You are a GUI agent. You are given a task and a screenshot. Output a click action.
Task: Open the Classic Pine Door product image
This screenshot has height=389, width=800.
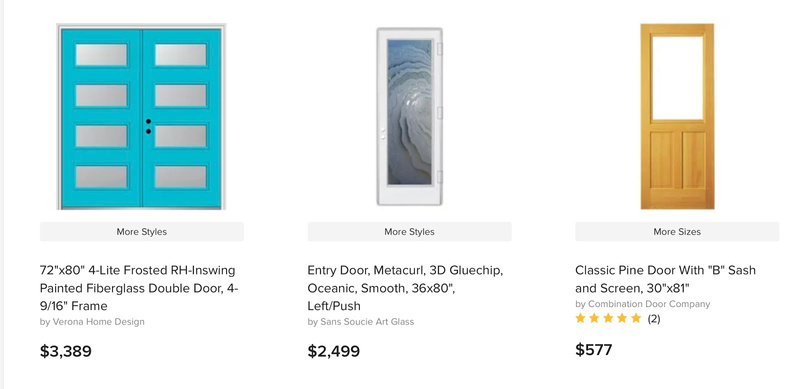(677, 116)
